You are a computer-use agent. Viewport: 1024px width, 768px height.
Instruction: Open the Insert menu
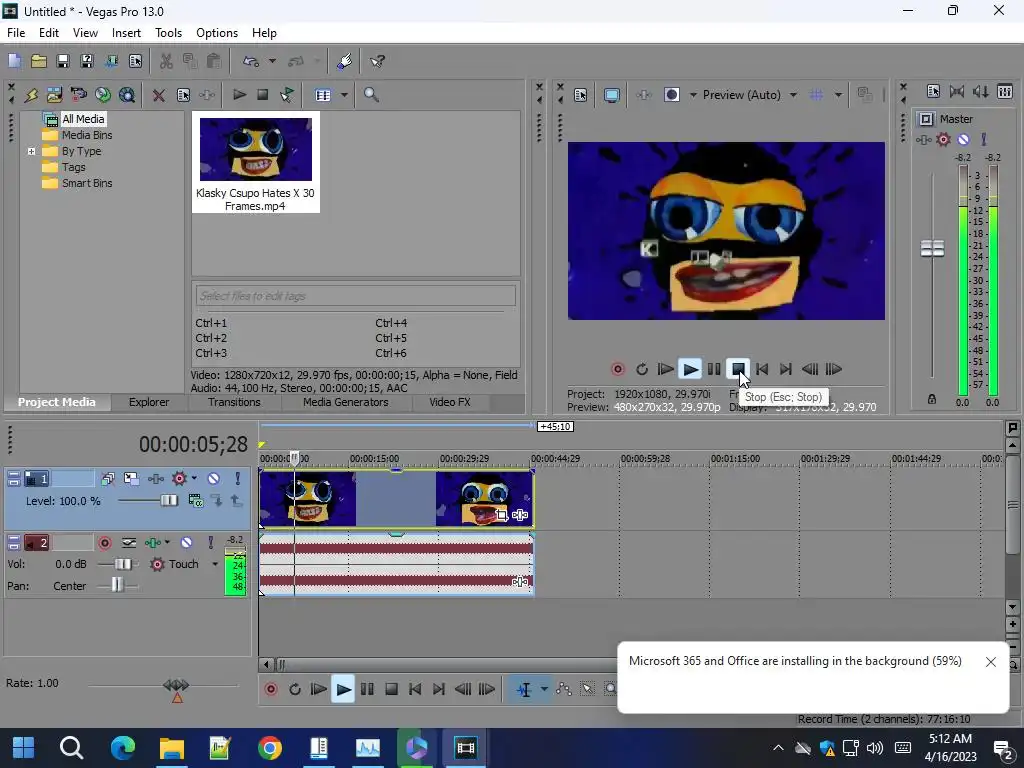click(x=126, y=33)
